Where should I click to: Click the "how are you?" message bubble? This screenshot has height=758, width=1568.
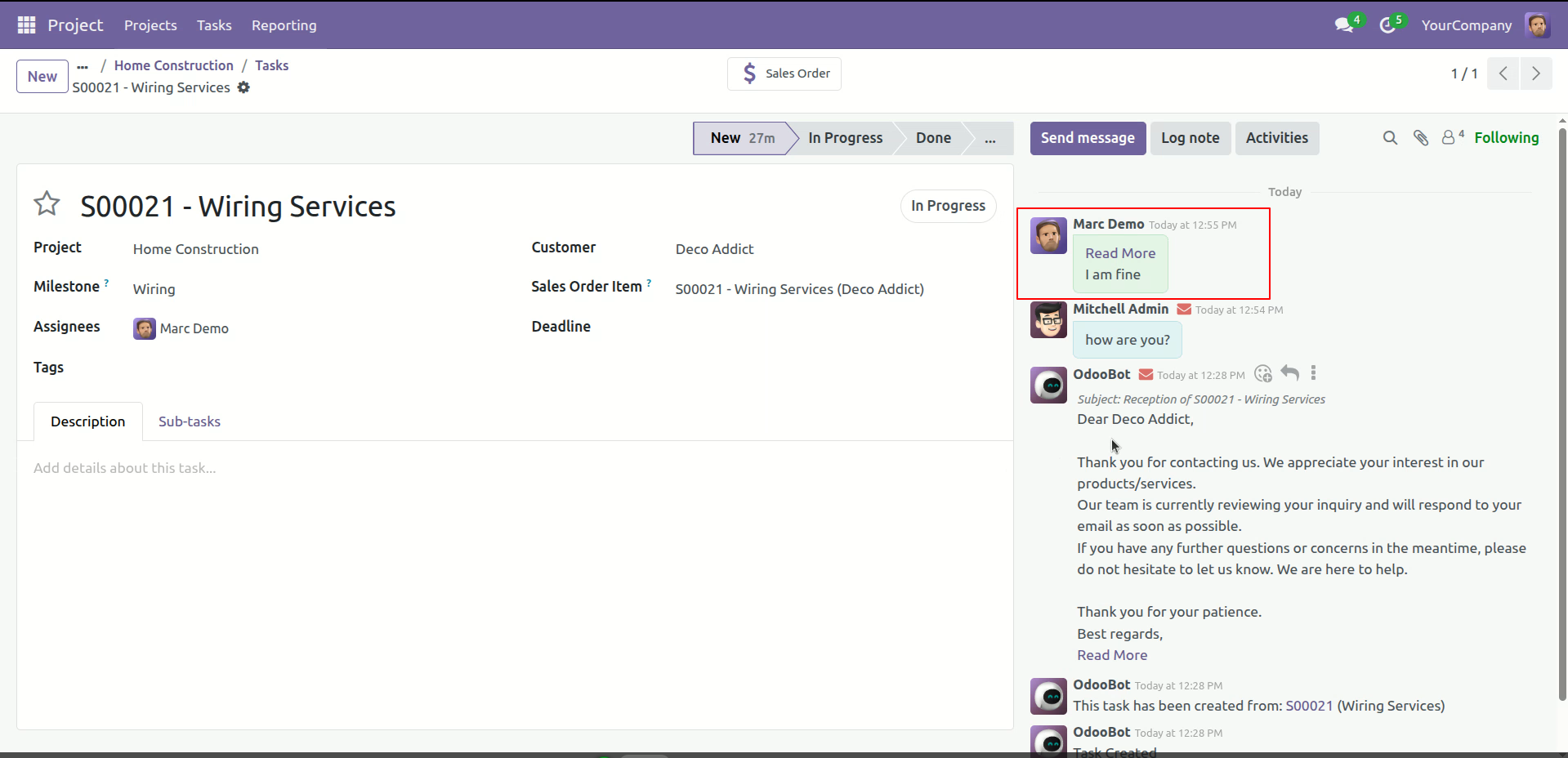tap(1128, 340)
